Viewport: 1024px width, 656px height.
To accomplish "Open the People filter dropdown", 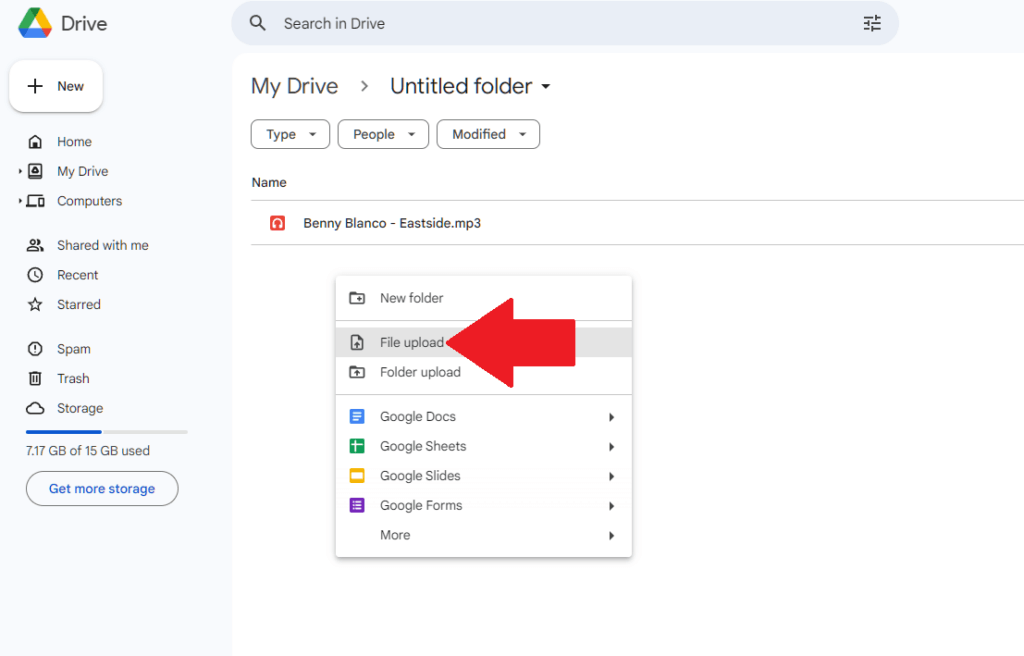I will pos(383,134).
